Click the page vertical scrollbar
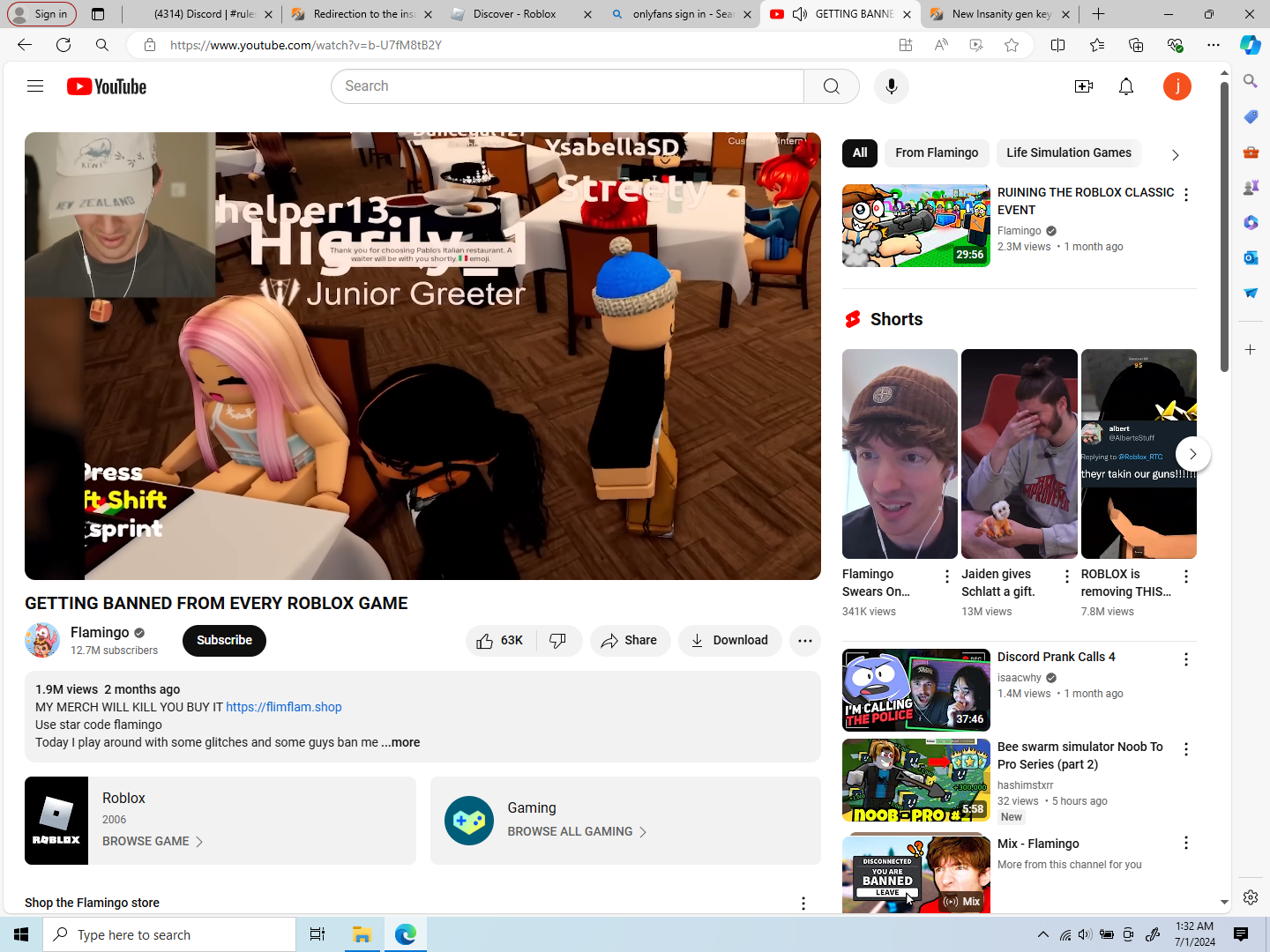The height and width of the screenshot is (952, 1270). (1224, 226)
